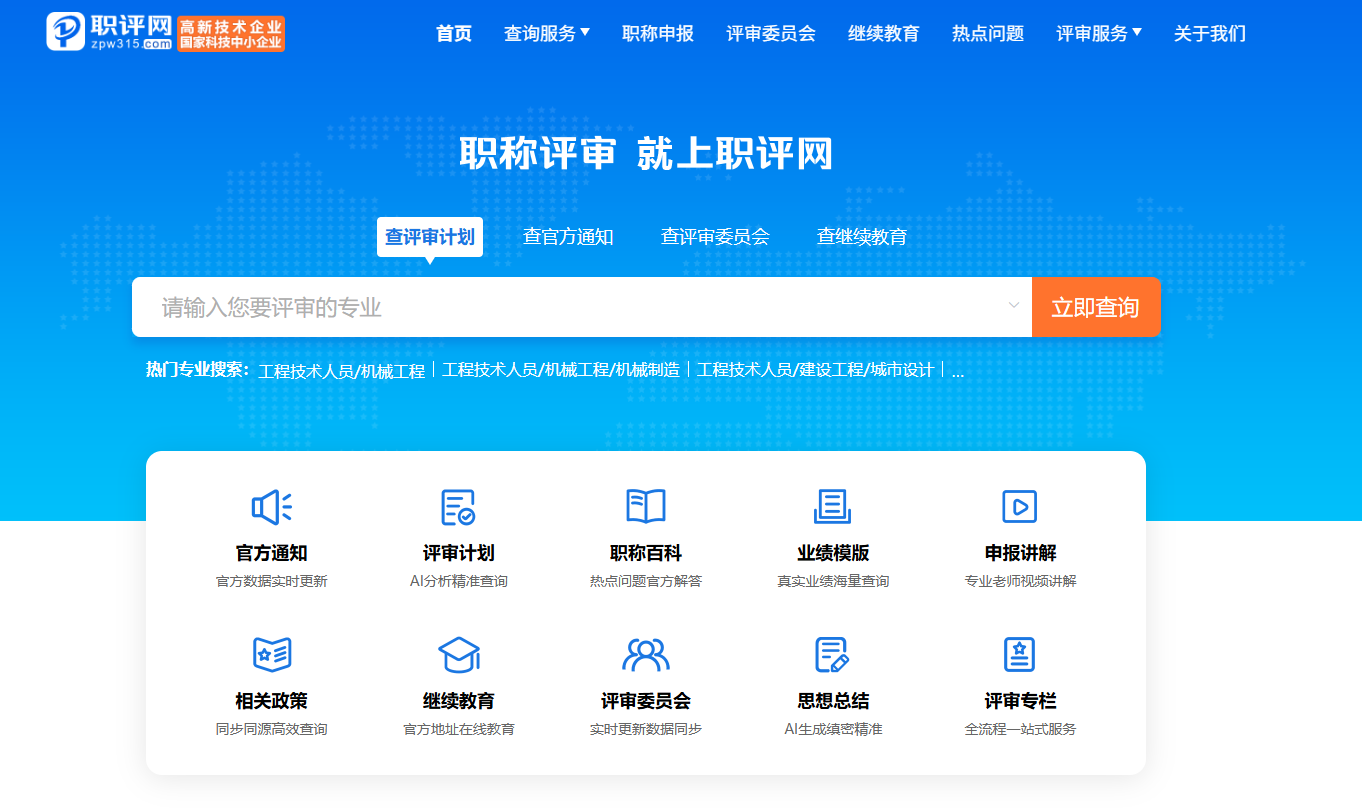Open the 申报讲解 video play icon

pyautogui.click(x=1019, y=507)
